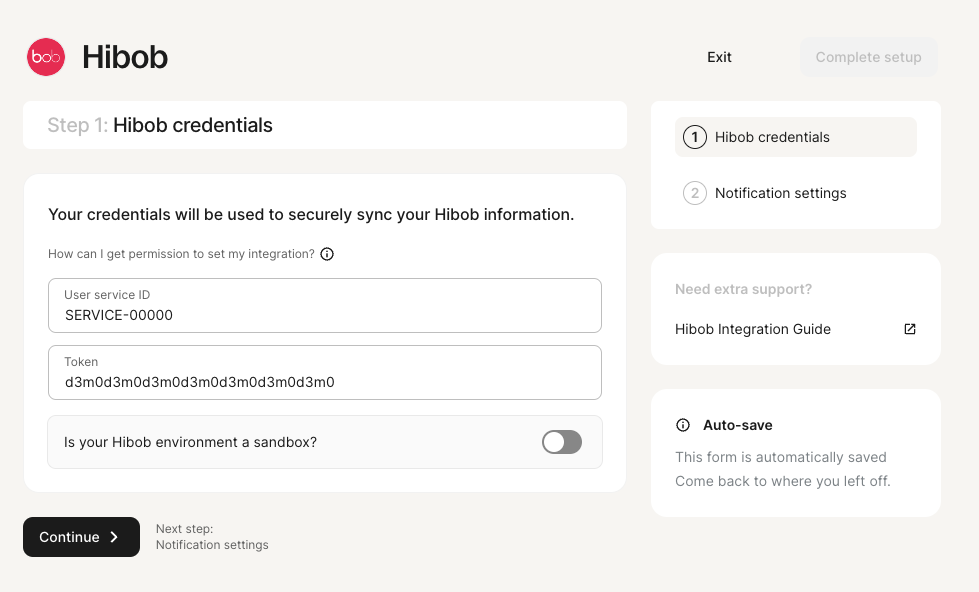
Task: Click the step 2 circled number icon
Action: [695, 193]
